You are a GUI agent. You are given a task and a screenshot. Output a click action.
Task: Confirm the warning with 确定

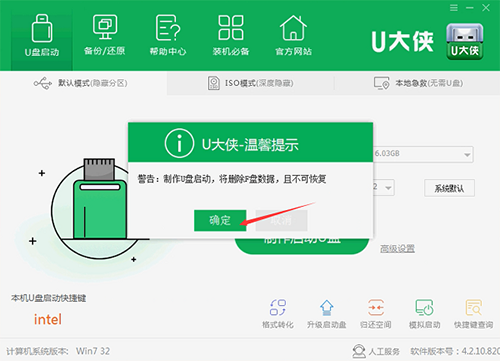pyautogui.click(x=220, y=220)
